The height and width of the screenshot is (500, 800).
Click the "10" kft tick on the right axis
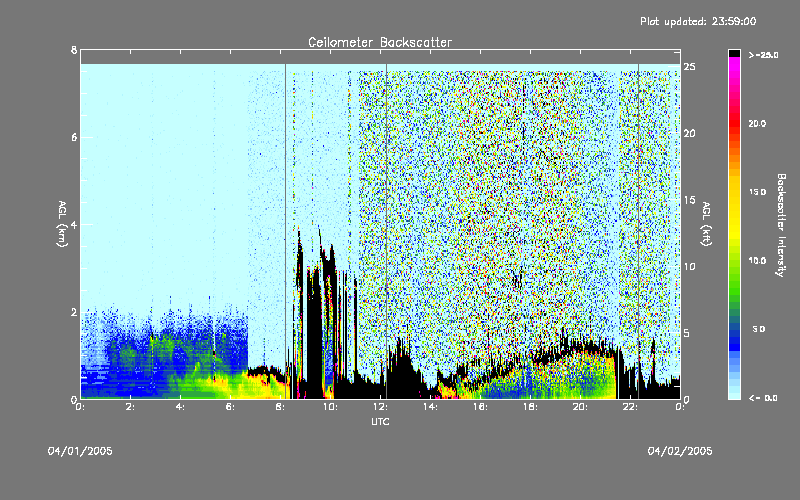point(689,266)
